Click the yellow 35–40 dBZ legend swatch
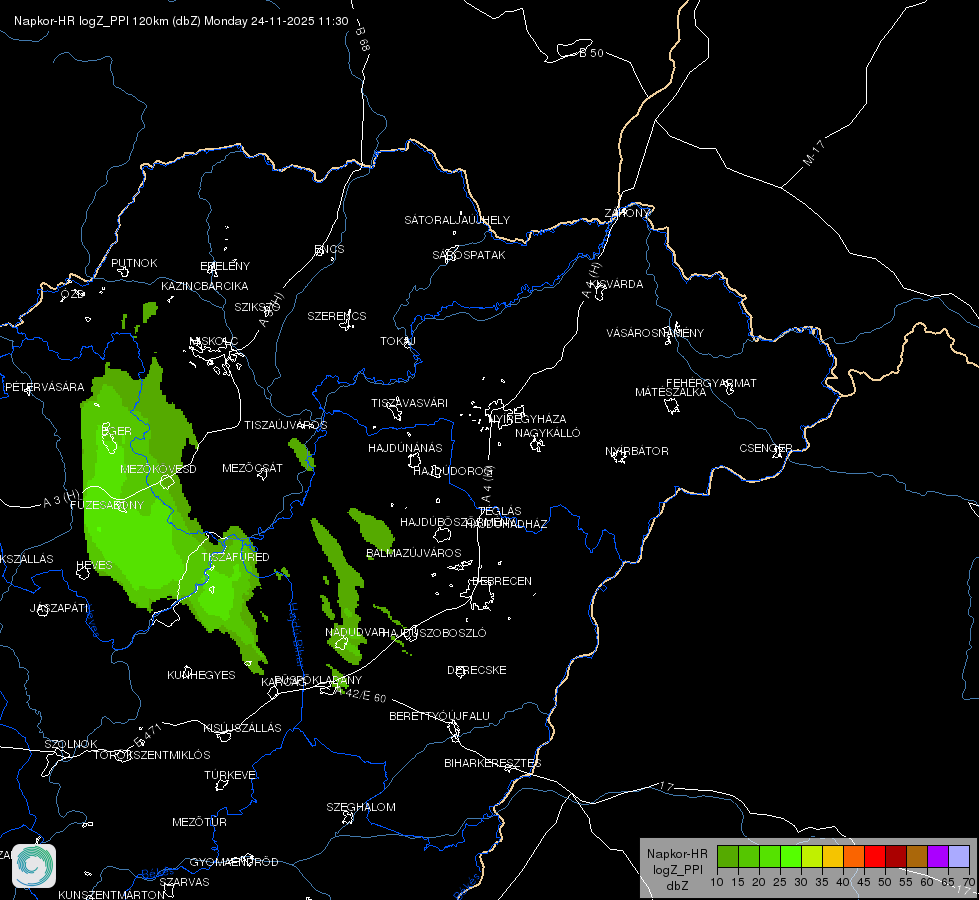979x900 pixels. click(833, 857)
